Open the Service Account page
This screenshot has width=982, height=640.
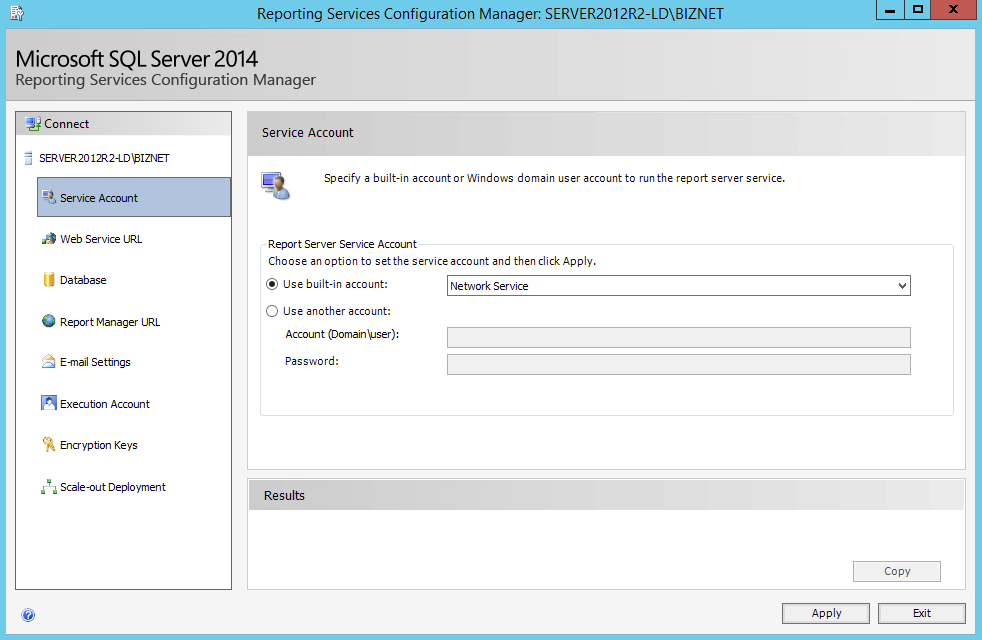point(134,197)
